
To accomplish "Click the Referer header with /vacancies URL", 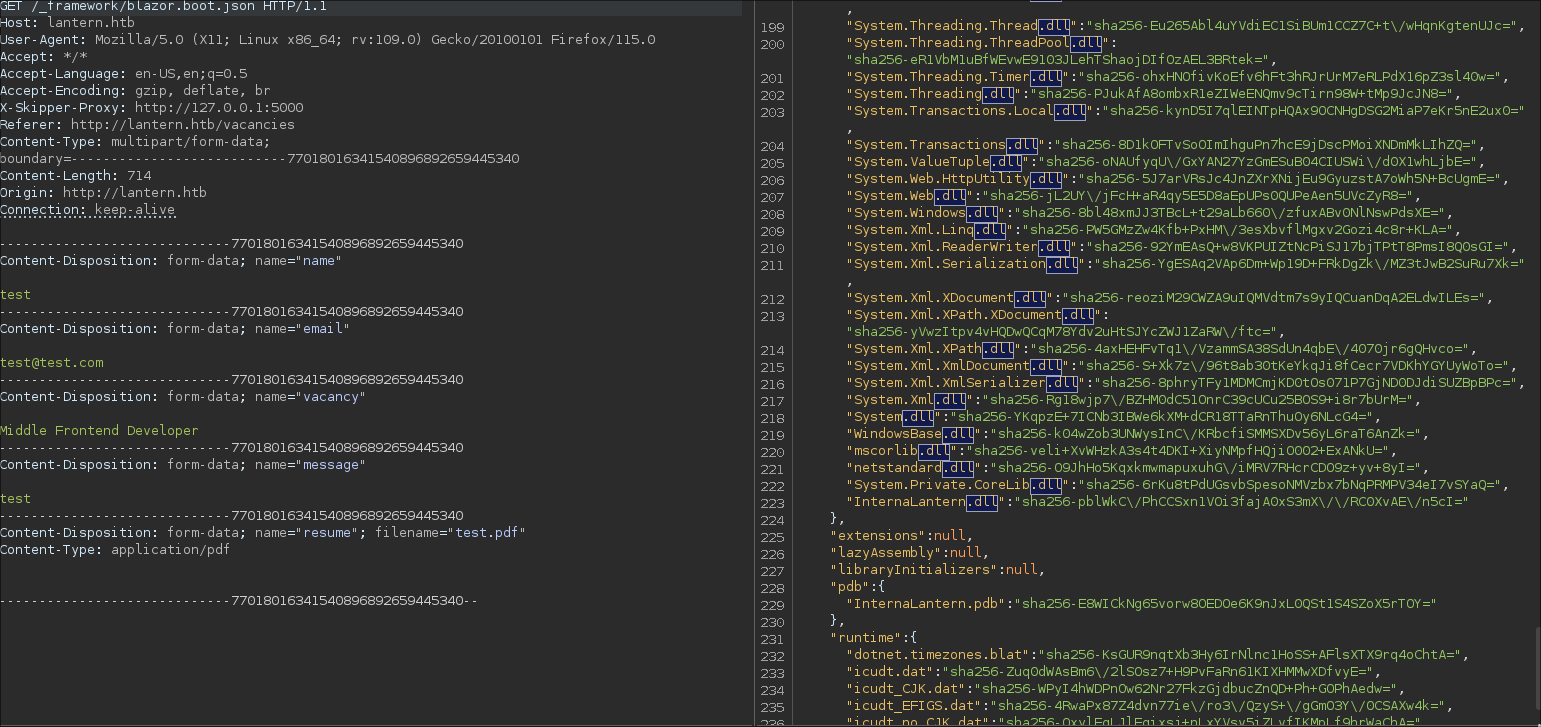I will (147, 125).
